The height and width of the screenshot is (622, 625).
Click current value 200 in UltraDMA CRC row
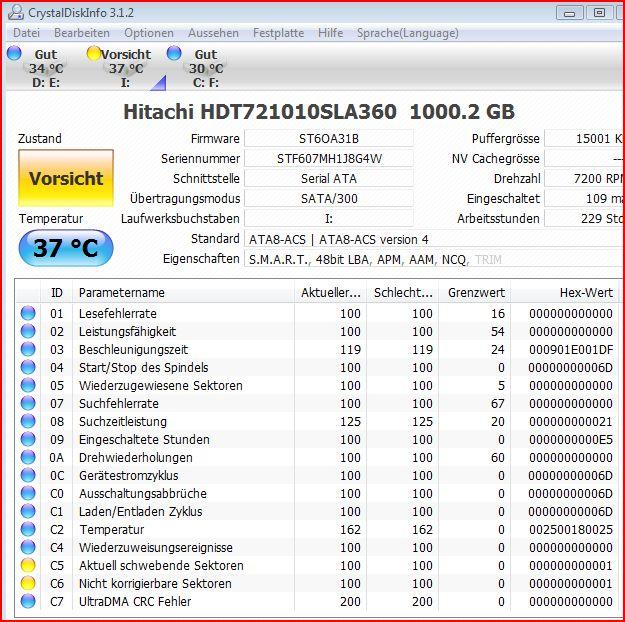(350, 602)
